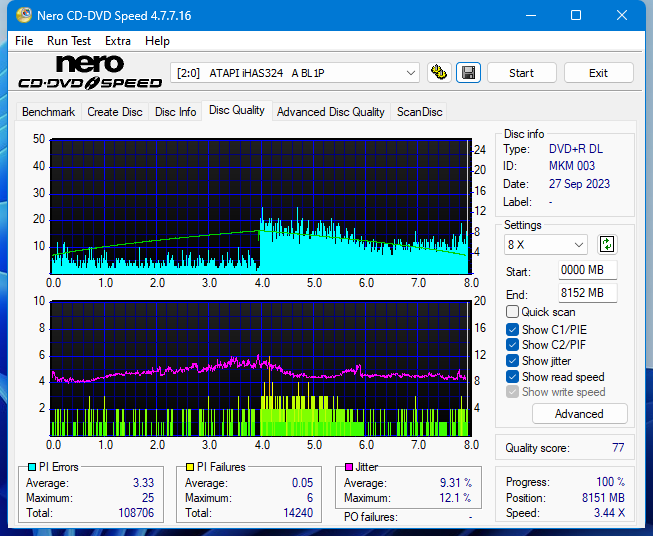Toggle Show read speed checkbox
Image resolution: width=653 pixels, height=536 pixels.
512,376
